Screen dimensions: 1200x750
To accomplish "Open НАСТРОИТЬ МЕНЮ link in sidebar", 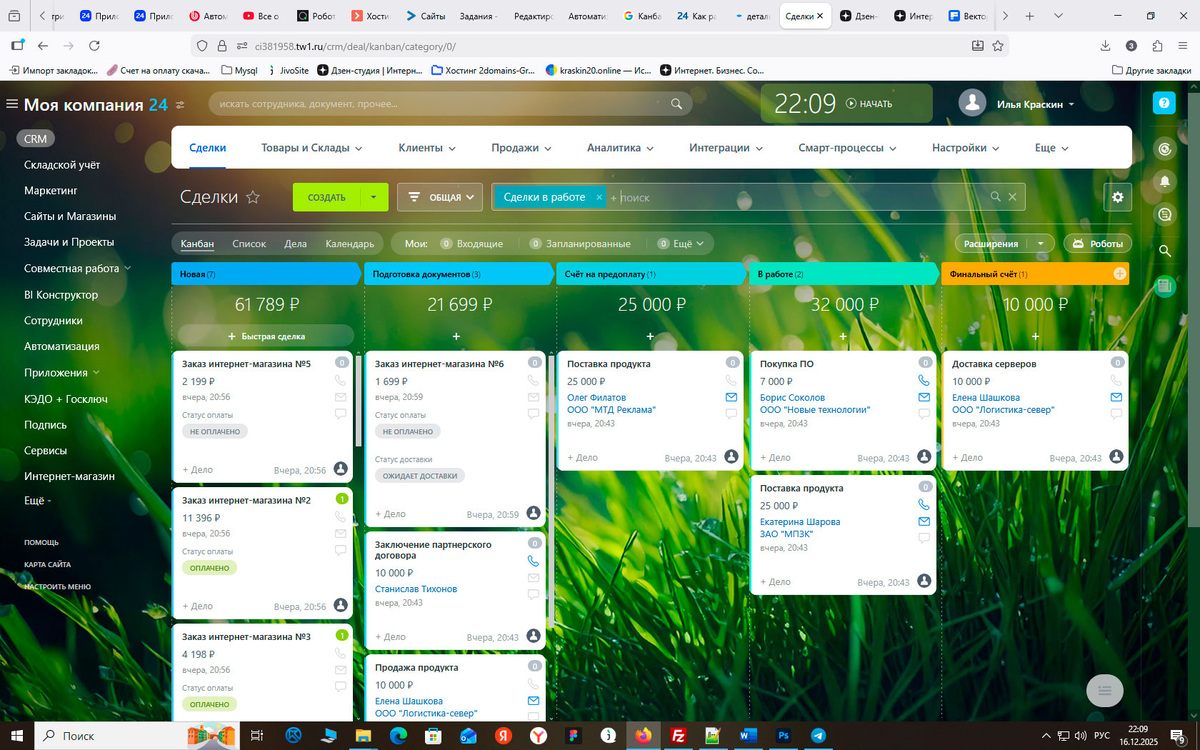I will coord(58,586).
